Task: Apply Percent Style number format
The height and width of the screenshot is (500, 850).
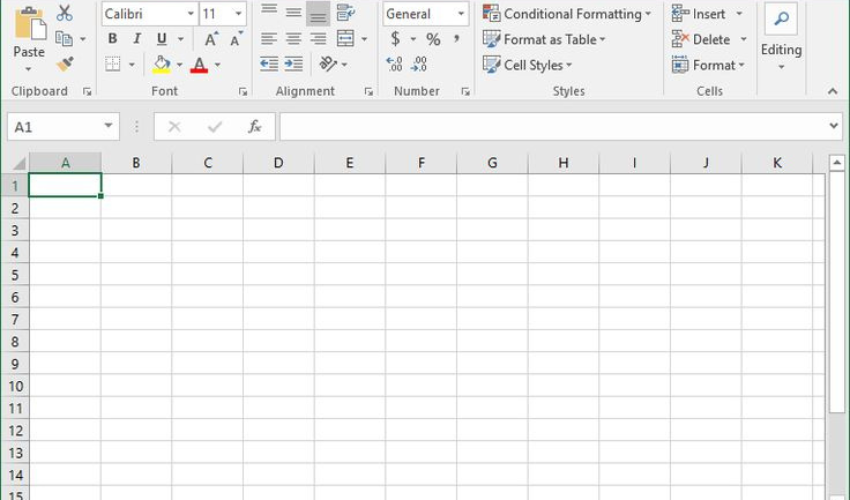Action: (433, 39)
